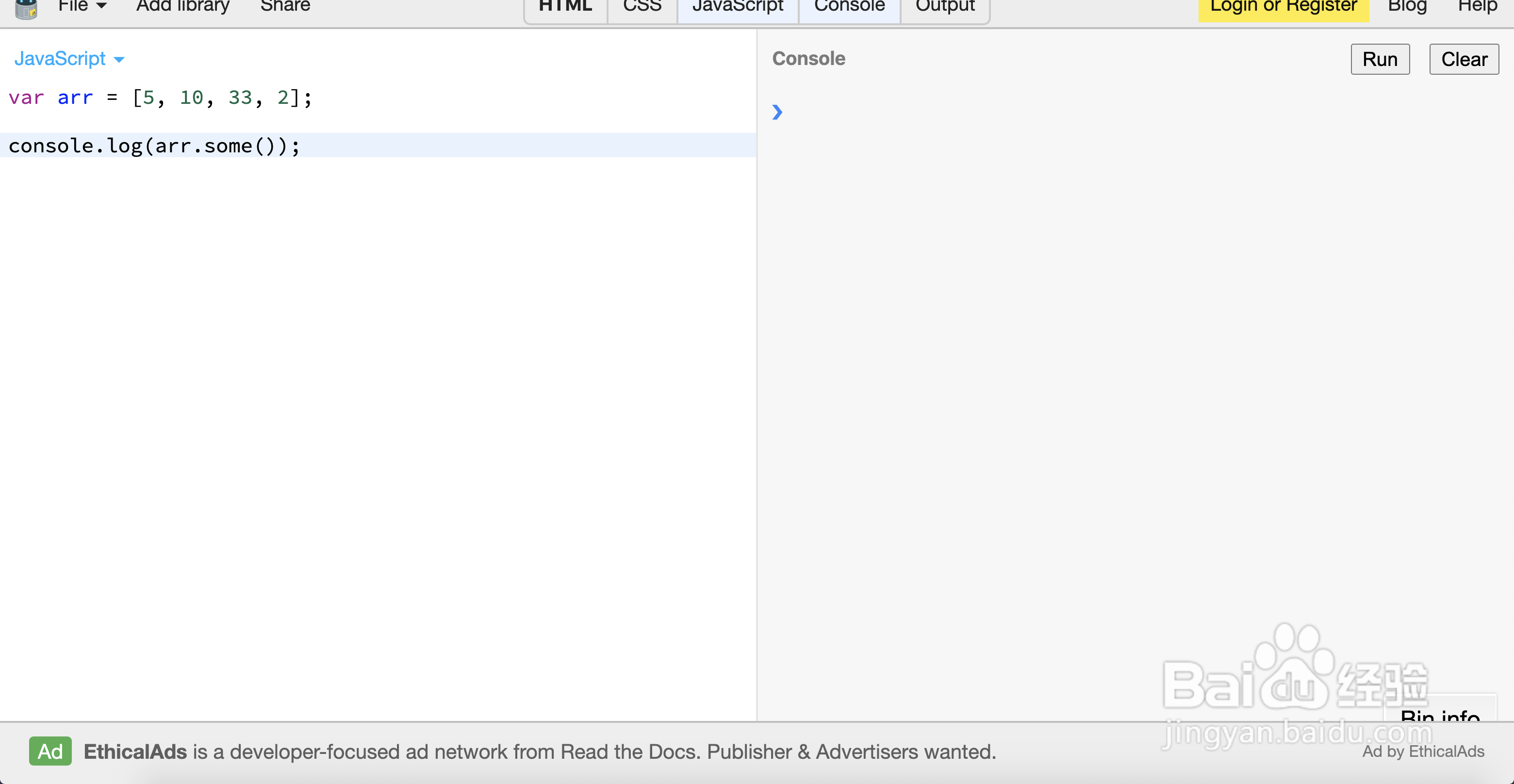
Task: Click the console.log code line
Action: point(154,146)
